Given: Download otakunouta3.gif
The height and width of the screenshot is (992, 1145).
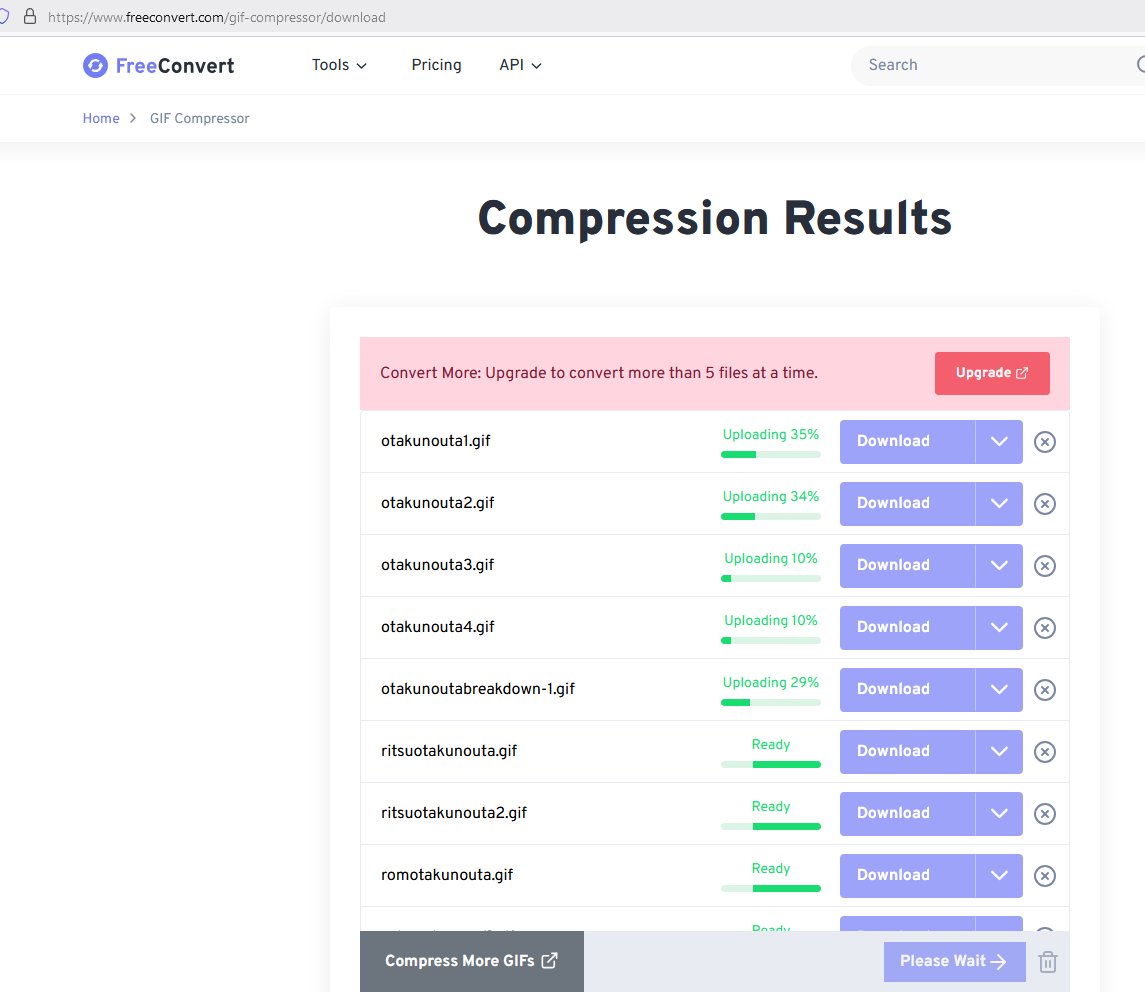Looking at the screenshot, I should 907,566.
